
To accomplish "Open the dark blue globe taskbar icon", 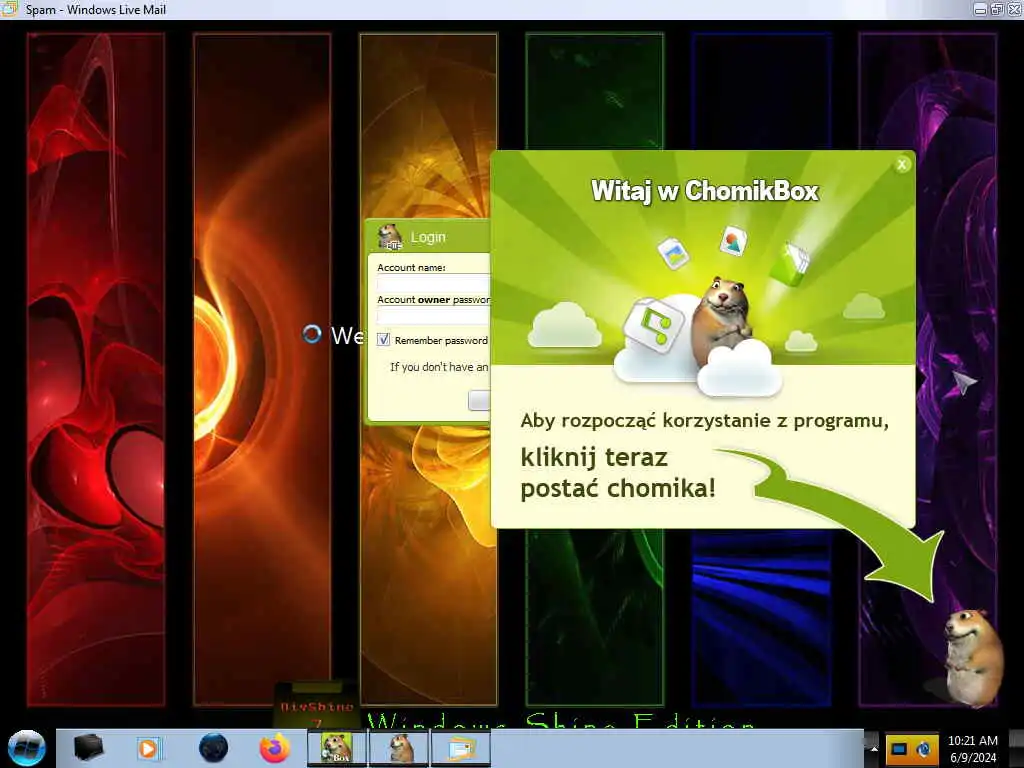I will [213, 748].
